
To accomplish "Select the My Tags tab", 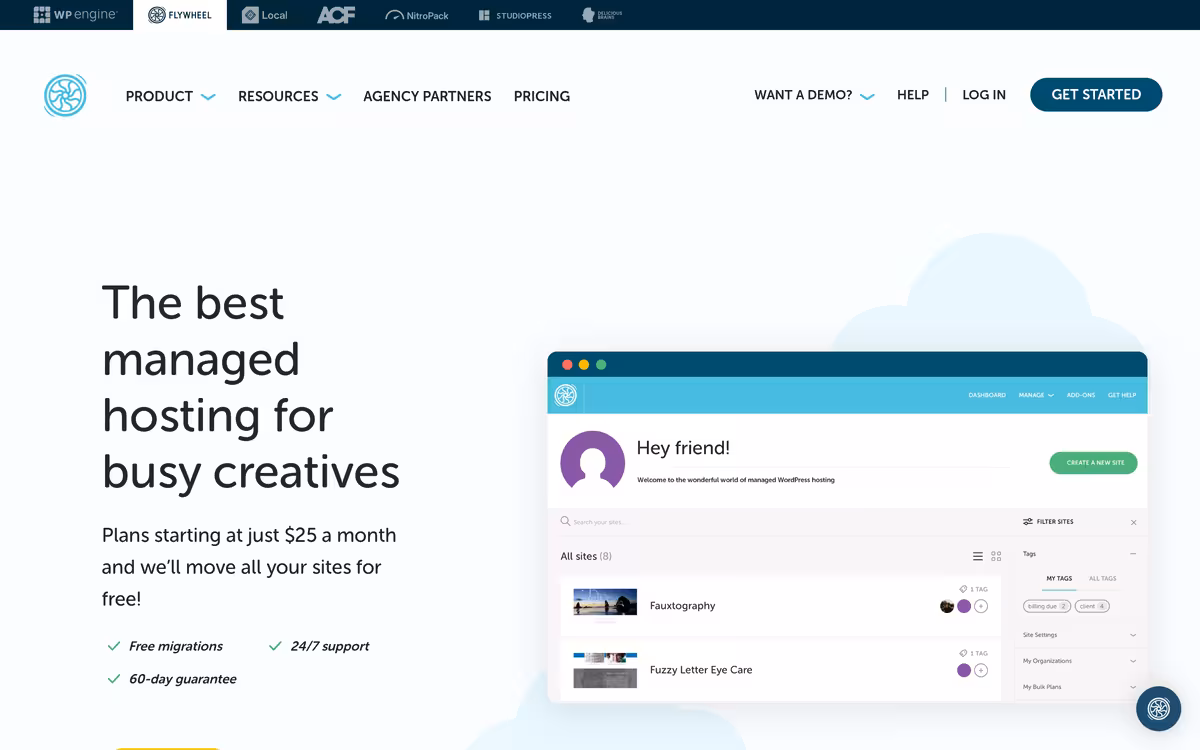I will click(x=1059, y=579).
